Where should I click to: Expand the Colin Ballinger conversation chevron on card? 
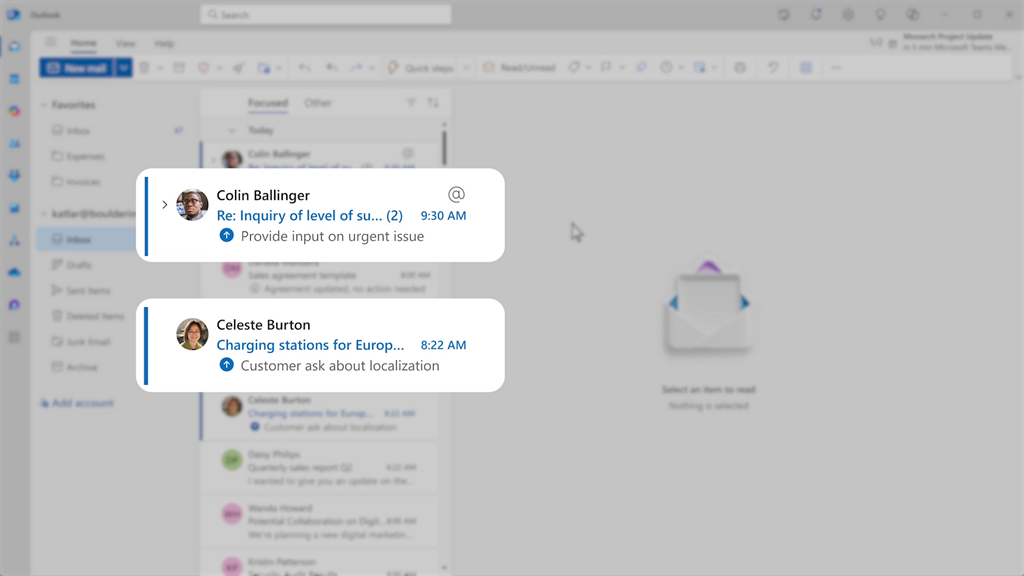pyautogui.click(x=165, y=204)
